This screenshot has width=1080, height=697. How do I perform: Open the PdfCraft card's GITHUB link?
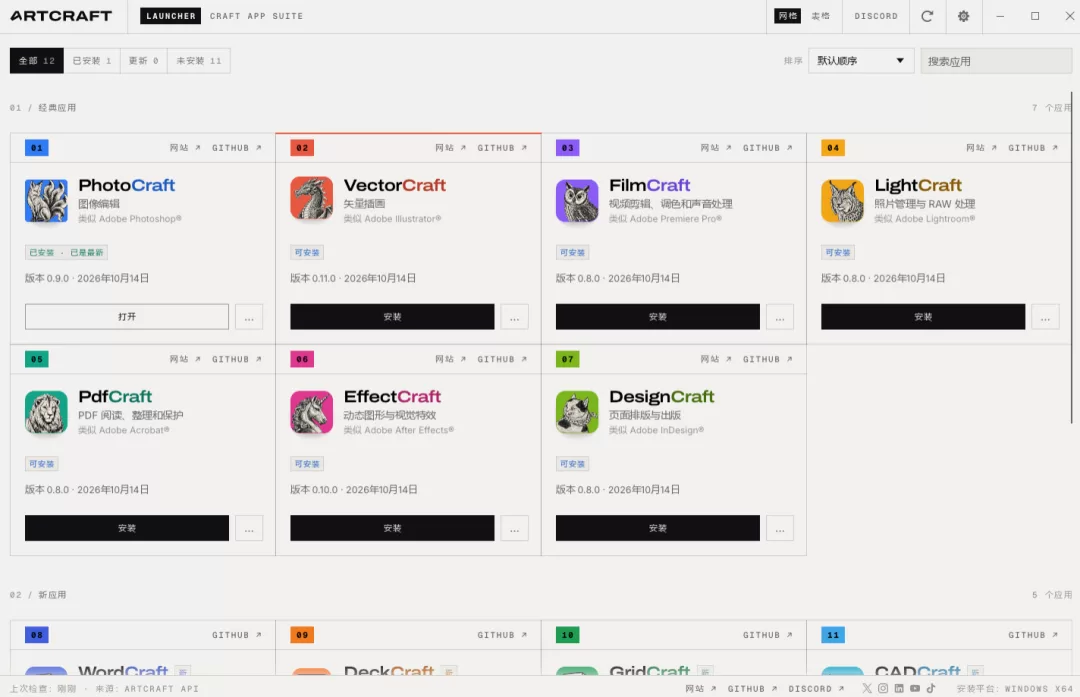[x=237, y=359]
